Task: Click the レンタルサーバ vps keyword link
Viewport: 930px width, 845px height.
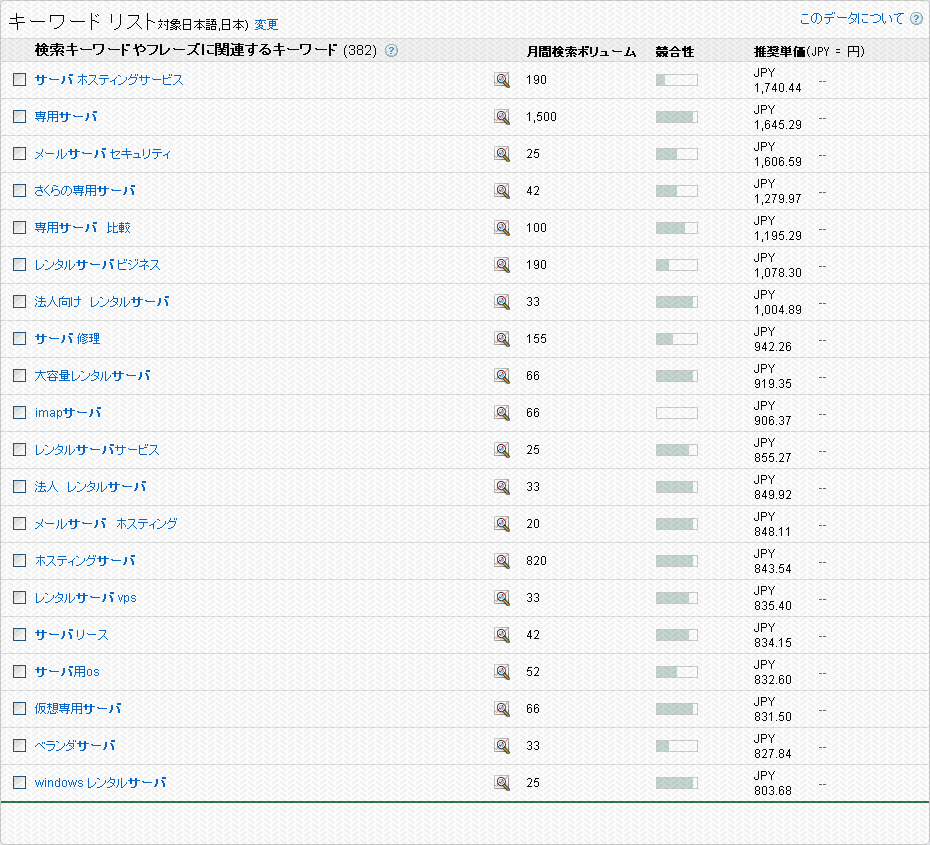Action: click(85, 598)
